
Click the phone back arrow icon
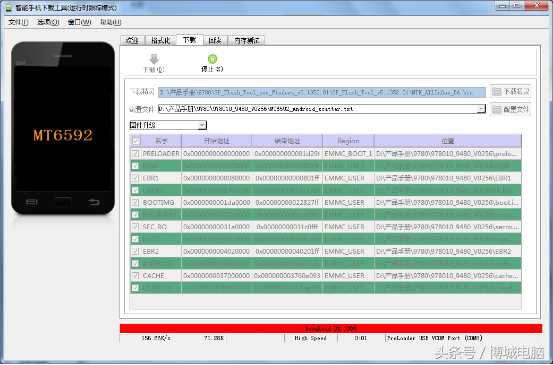[x=94, y=202]
